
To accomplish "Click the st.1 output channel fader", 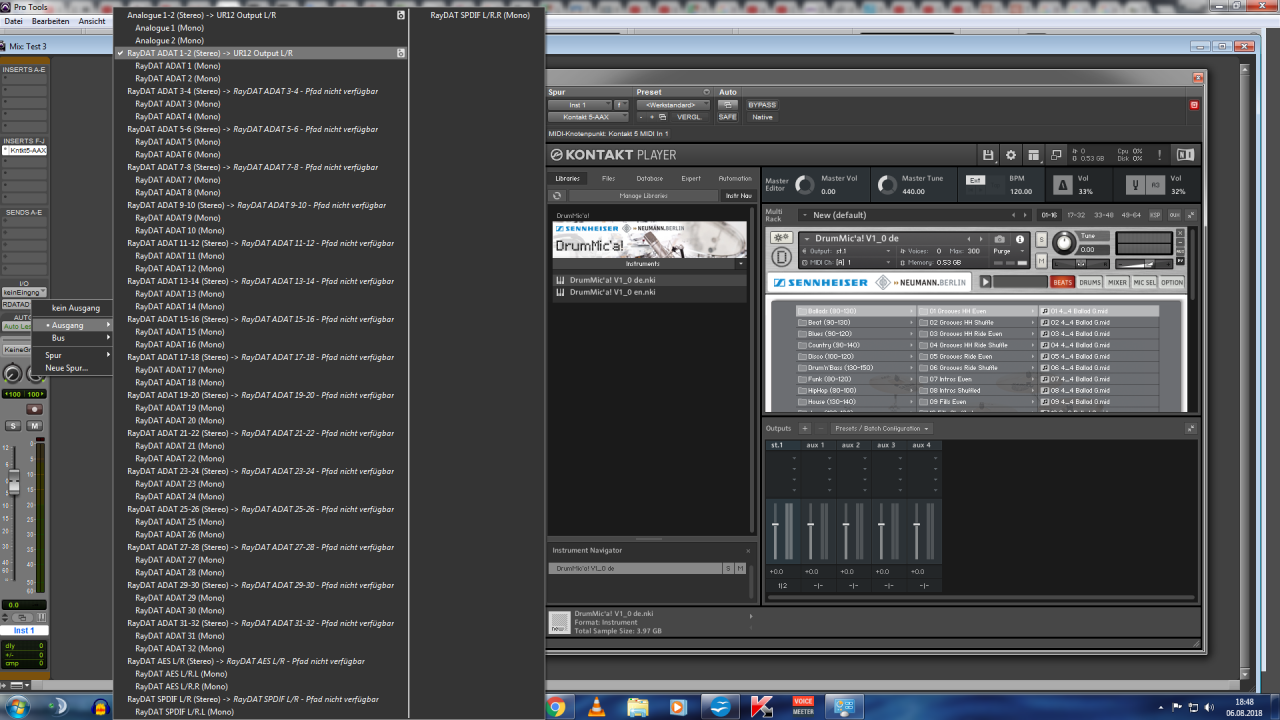I will pyautogui.click(x=776, y=525).
